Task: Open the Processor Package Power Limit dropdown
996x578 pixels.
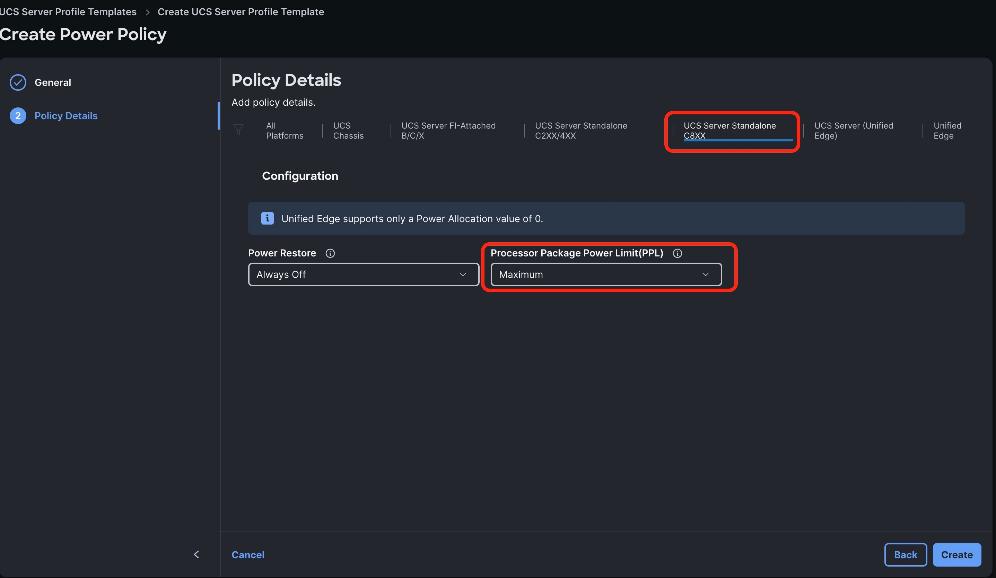Action: pos(606,274)
